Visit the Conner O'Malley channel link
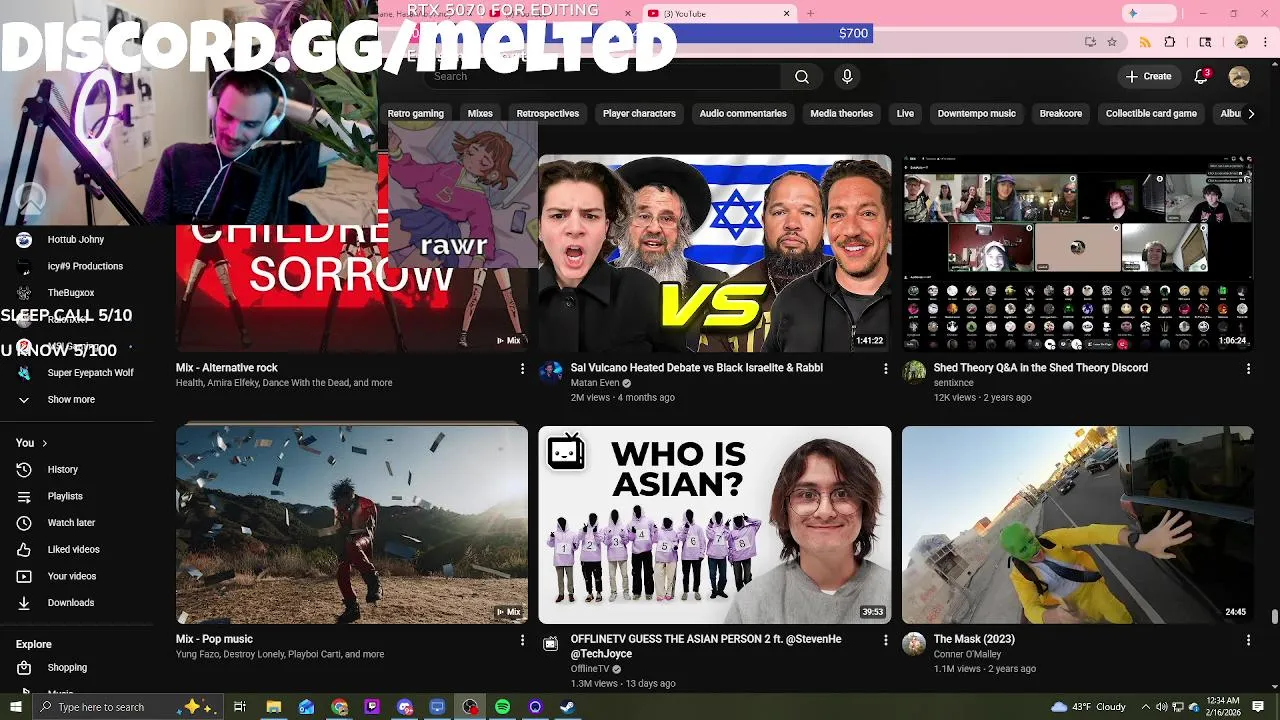The width and height of the screenshot is (1280, 720). coord(967,654)
